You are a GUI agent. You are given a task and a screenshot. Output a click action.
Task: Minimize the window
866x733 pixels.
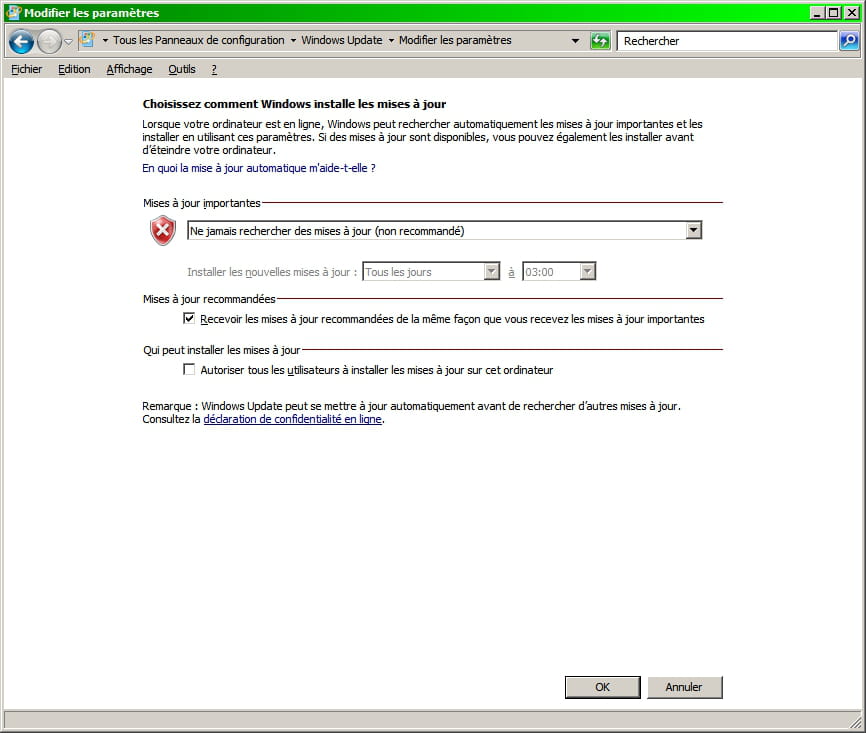817,13
